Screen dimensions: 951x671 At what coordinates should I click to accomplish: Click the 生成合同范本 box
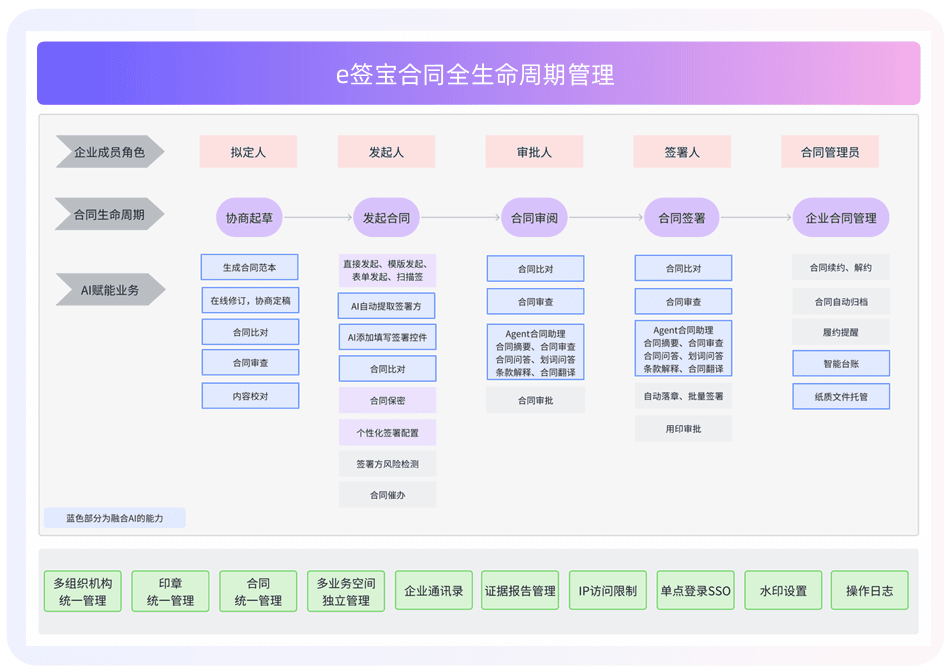[249, 267]
